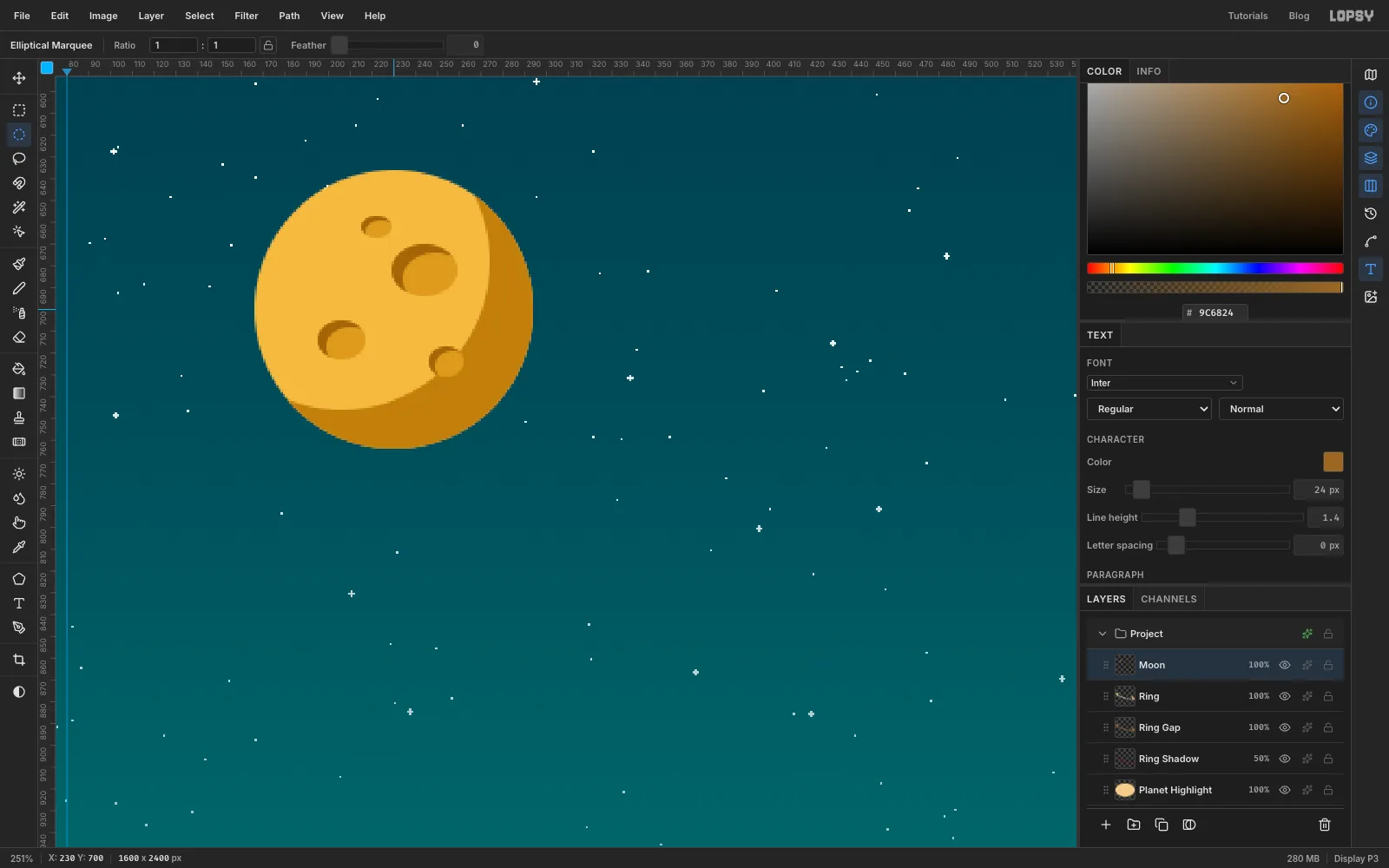Click the hex color input field
Screen dimensions: 1389x868
[x=1215, y=312]
